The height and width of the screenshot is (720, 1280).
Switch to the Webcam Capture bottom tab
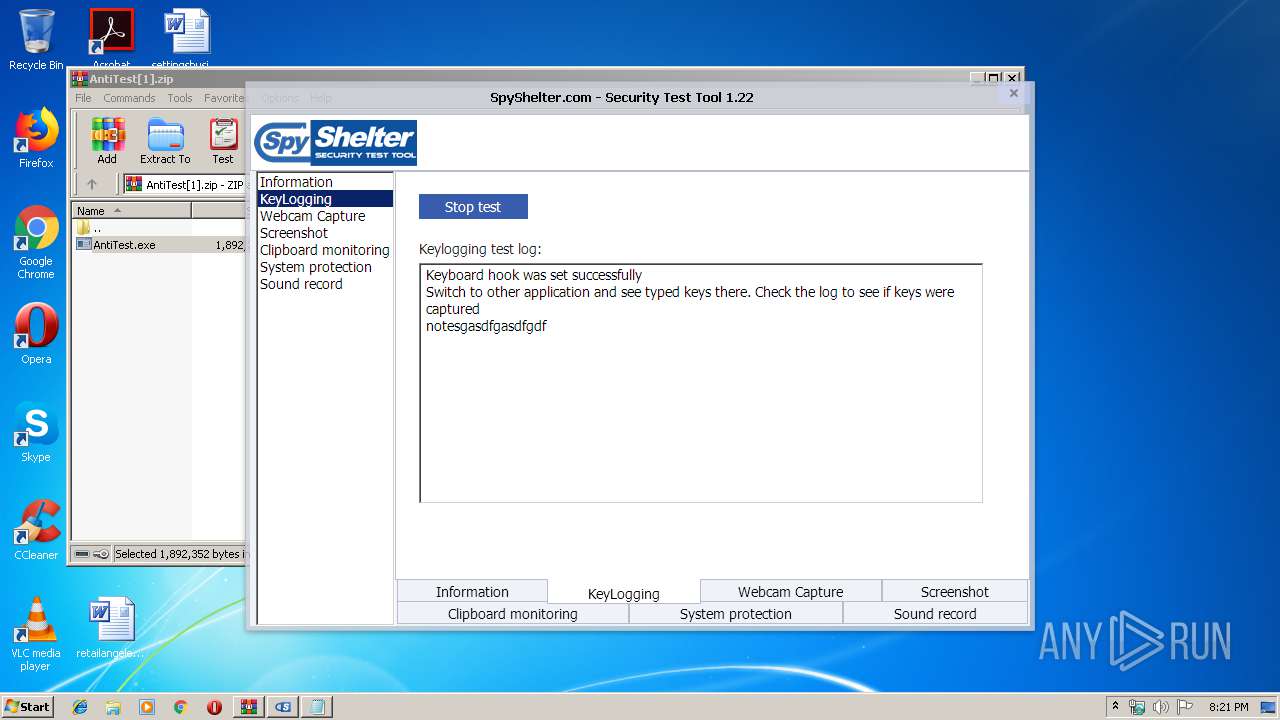tap(790, 591)
